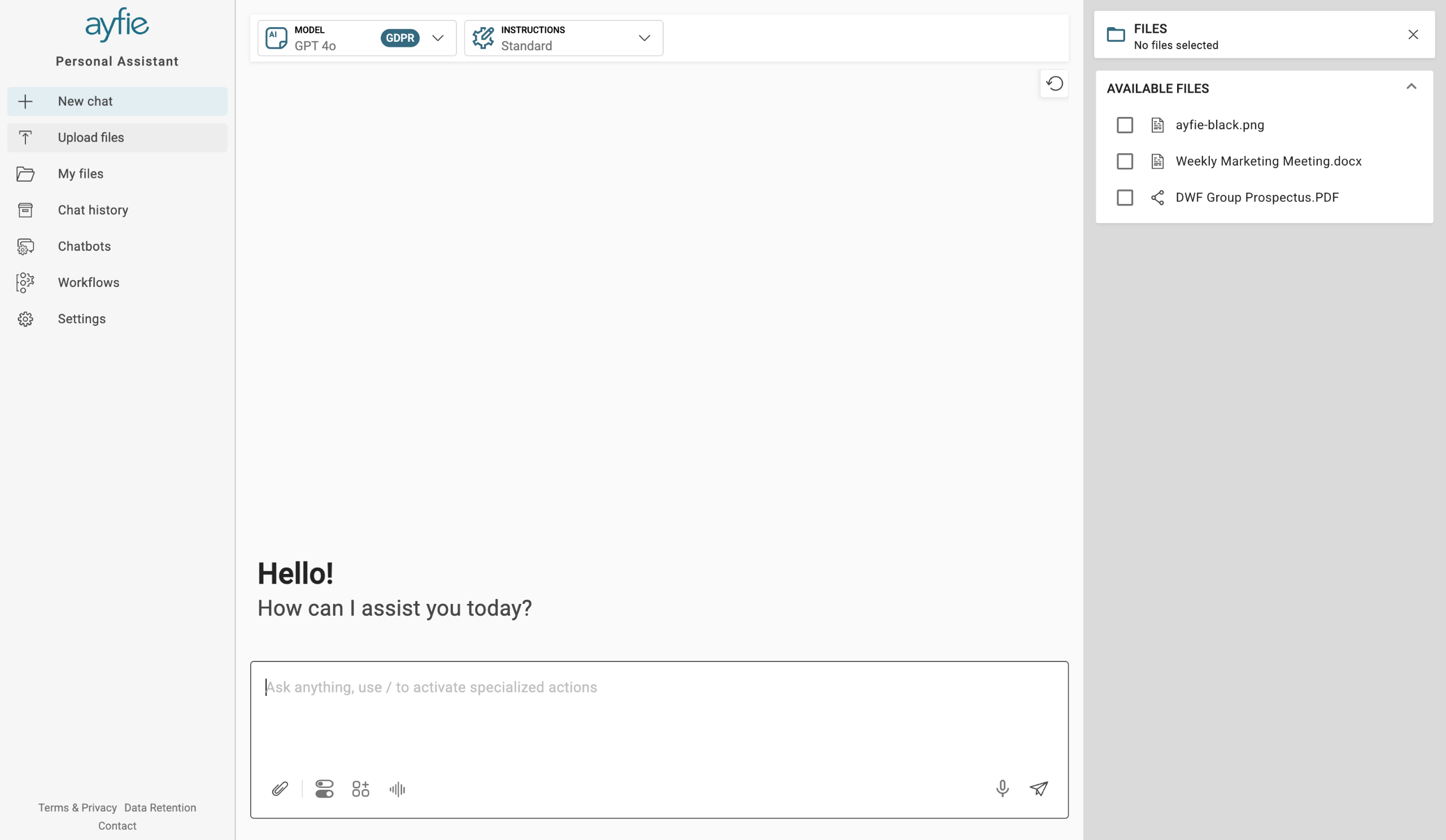Collapse the Available Files section

pyautogui.click(x=1411, y=86)
